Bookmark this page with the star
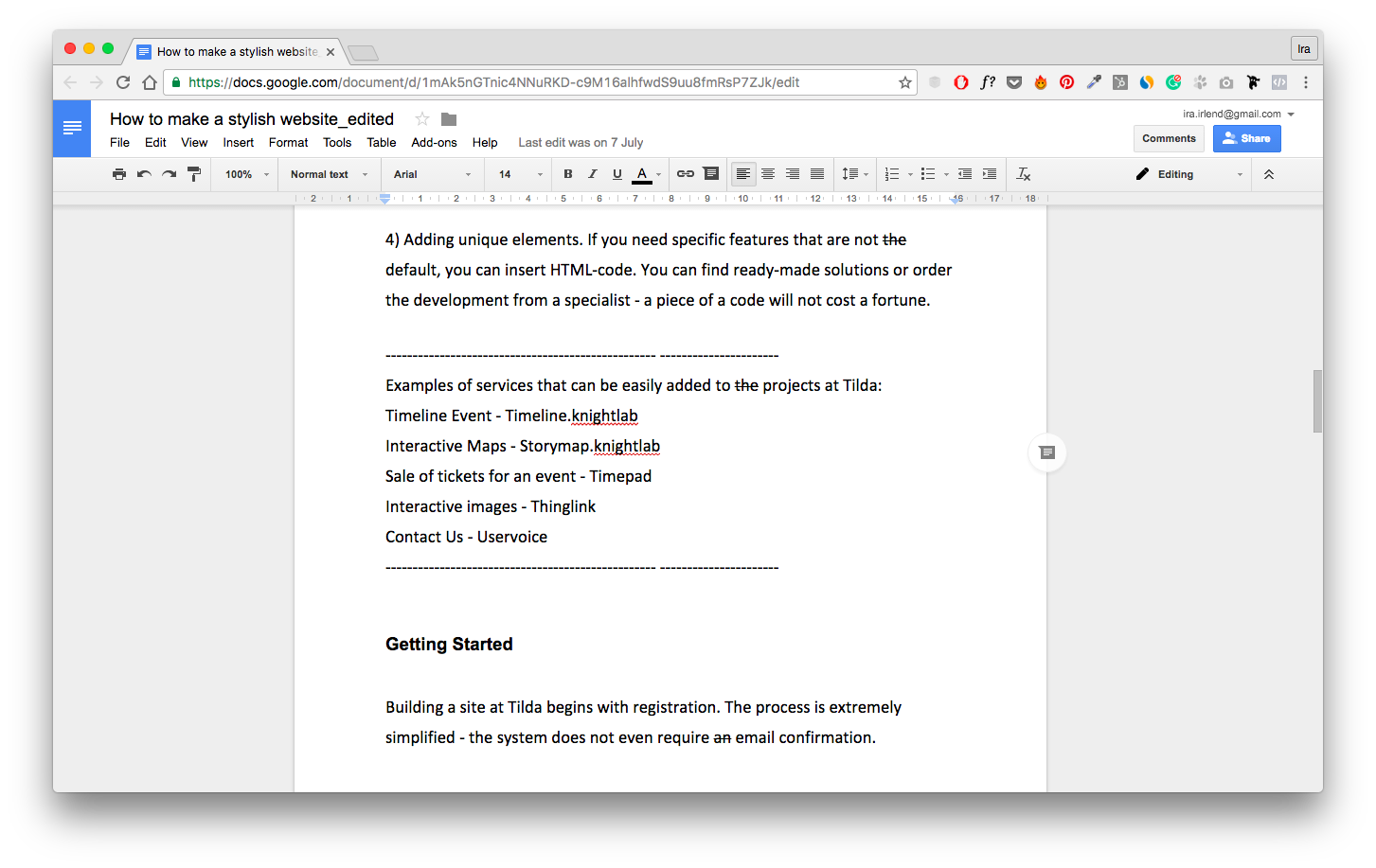Image resolution: width=1376 pixels, height=868 pixels. (905, 82)
